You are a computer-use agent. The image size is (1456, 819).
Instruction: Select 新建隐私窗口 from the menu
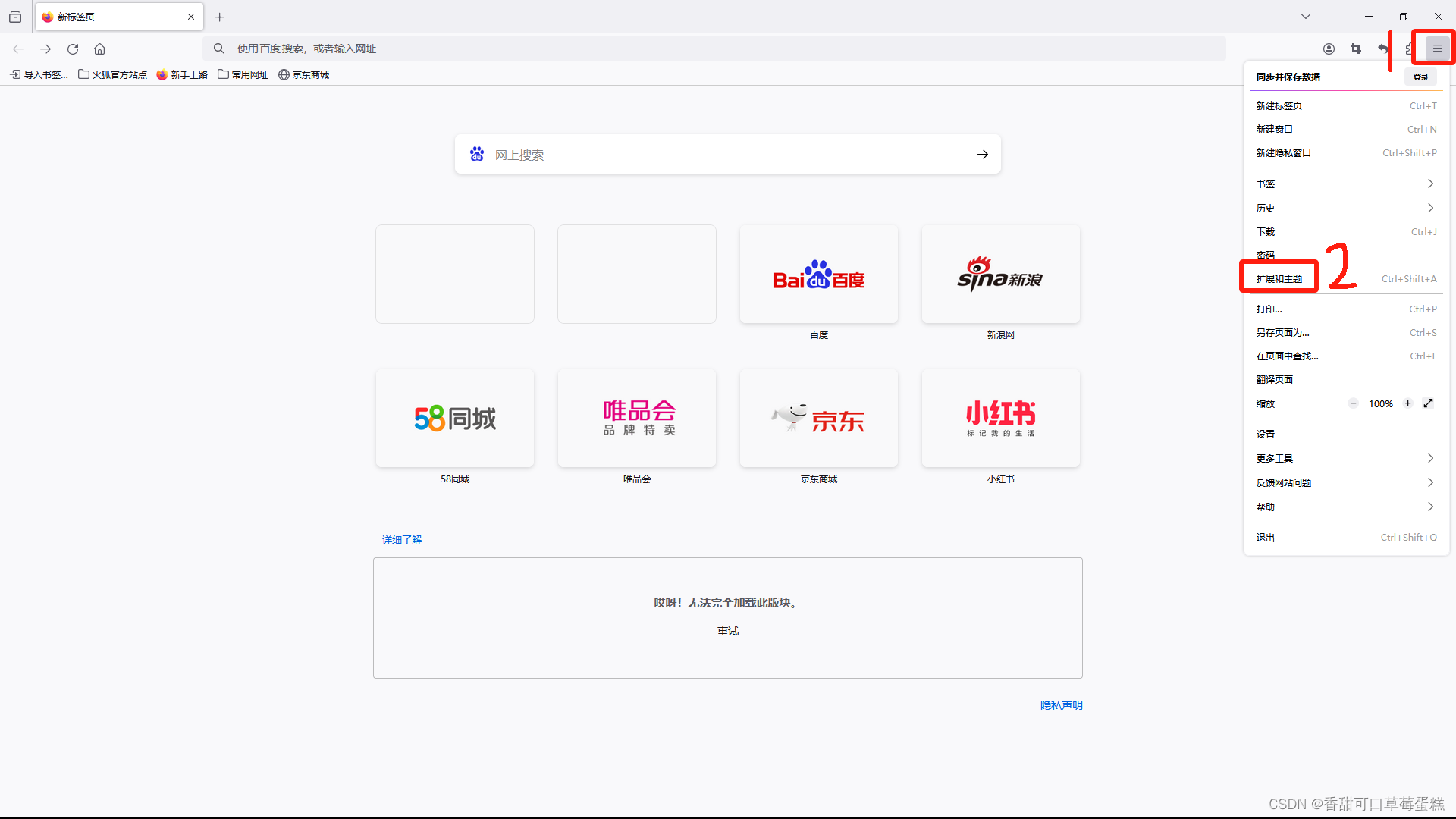[x=1346, y=152]
